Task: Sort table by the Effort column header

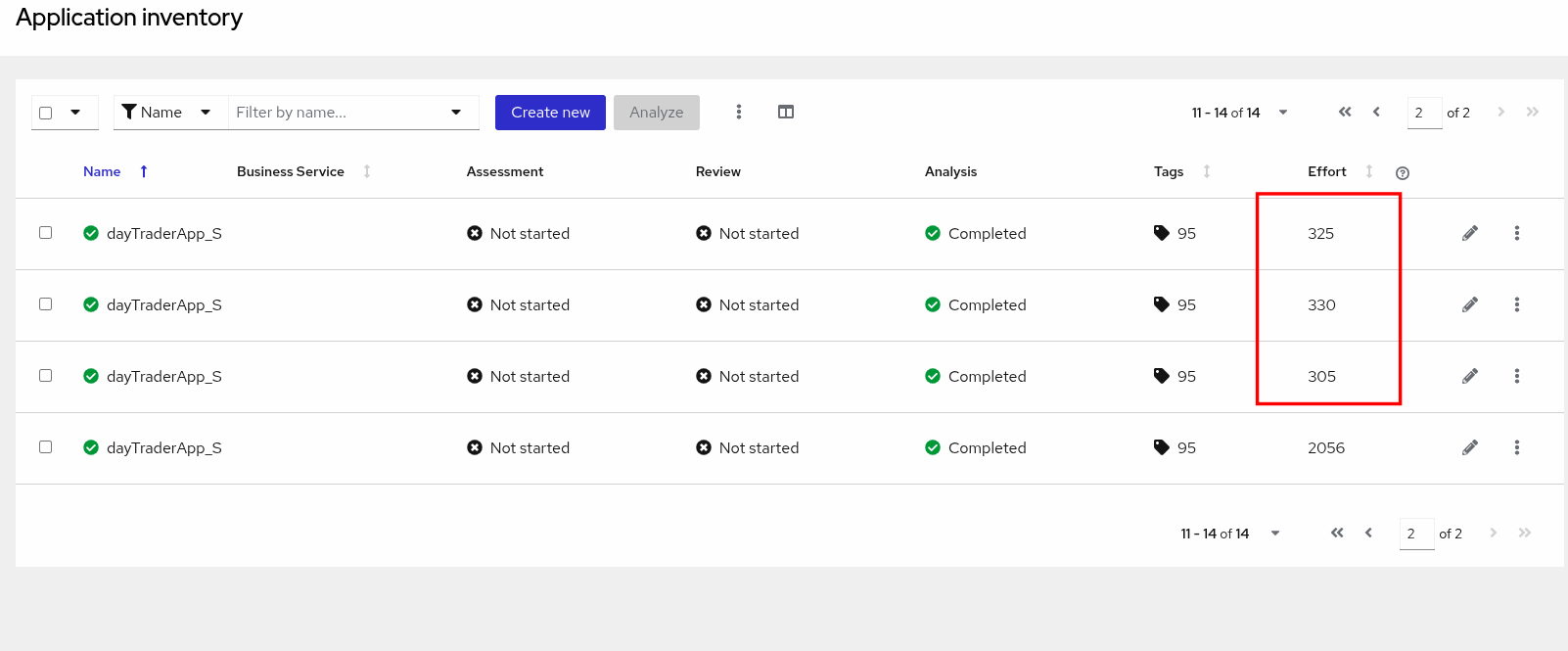Action: [x=1327, y=171]
